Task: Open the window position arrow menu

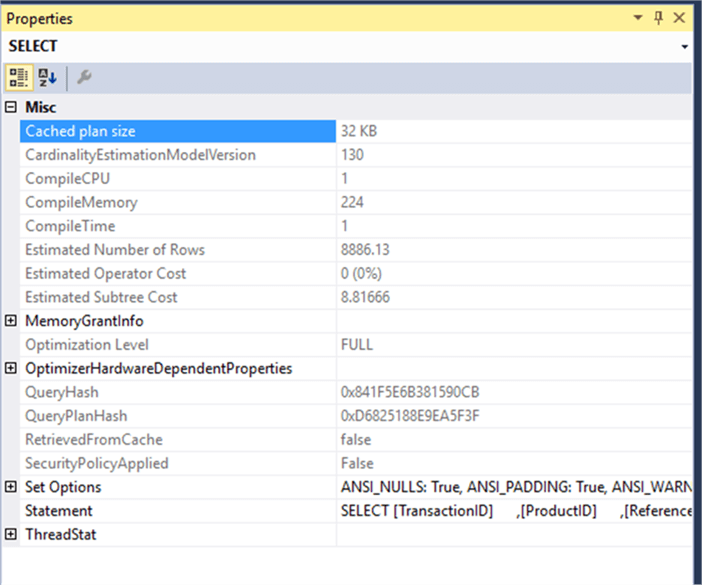Action: [x=636, y=19]
